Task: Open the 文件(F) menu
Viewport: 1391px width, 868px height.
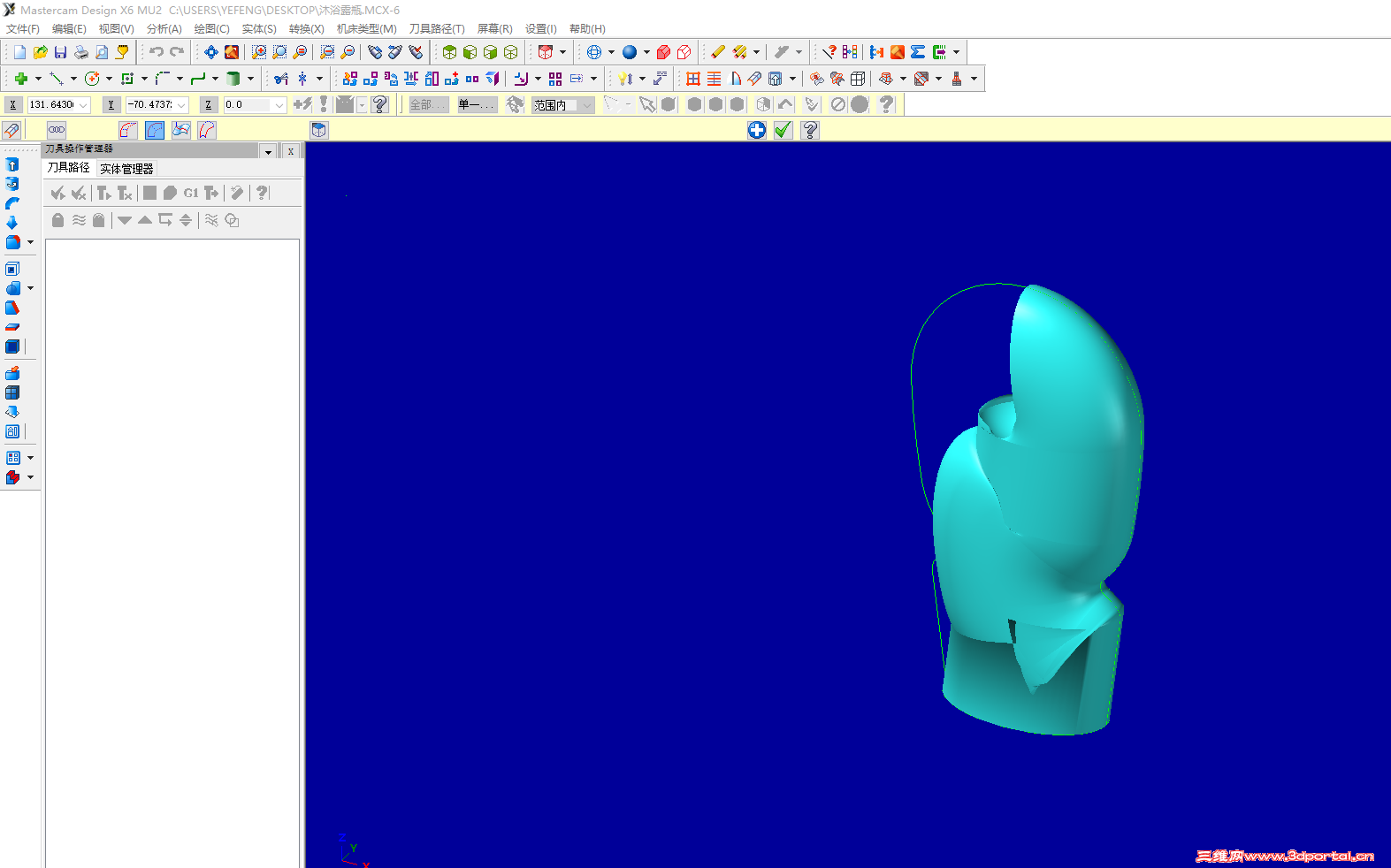Action: coord(23,29)
